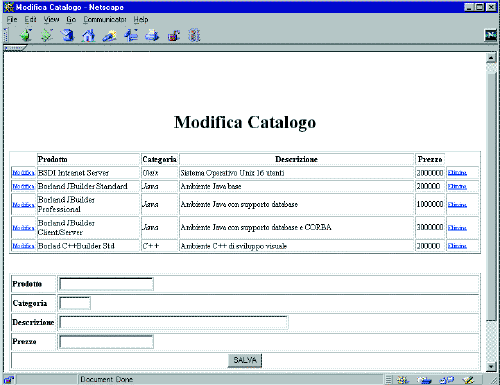Collapse the navigation toolbar via its left handle
This screenshot has height=385, width=500.
(x=6, y=35)
